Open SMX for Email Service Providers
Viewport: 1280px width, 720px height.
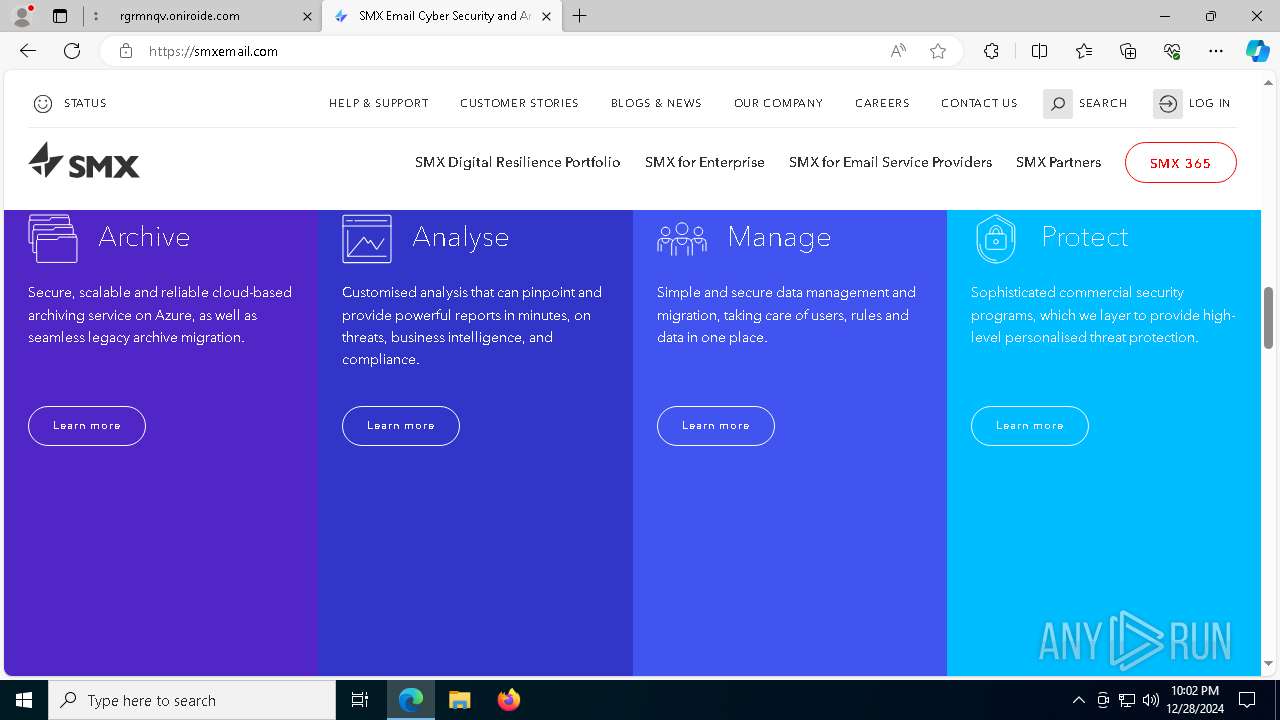890,162
